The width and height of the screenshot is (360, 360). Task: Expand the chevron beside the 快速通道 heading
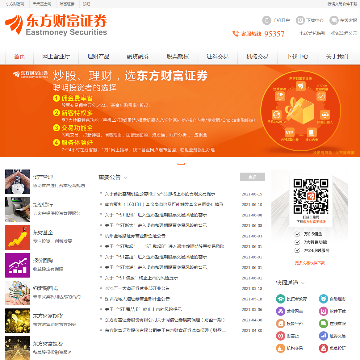[x=303, y=283]
